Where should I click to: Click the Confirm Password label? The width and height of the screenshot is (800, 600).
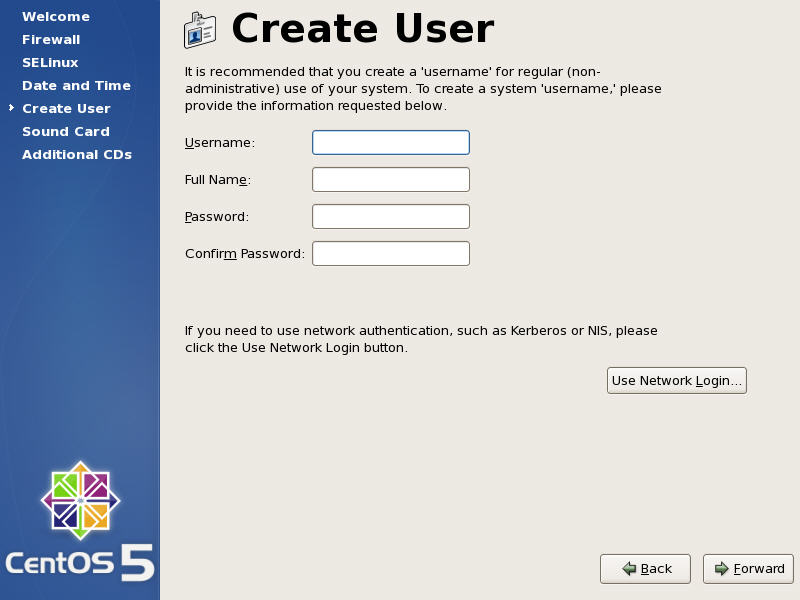pos(245,254)
